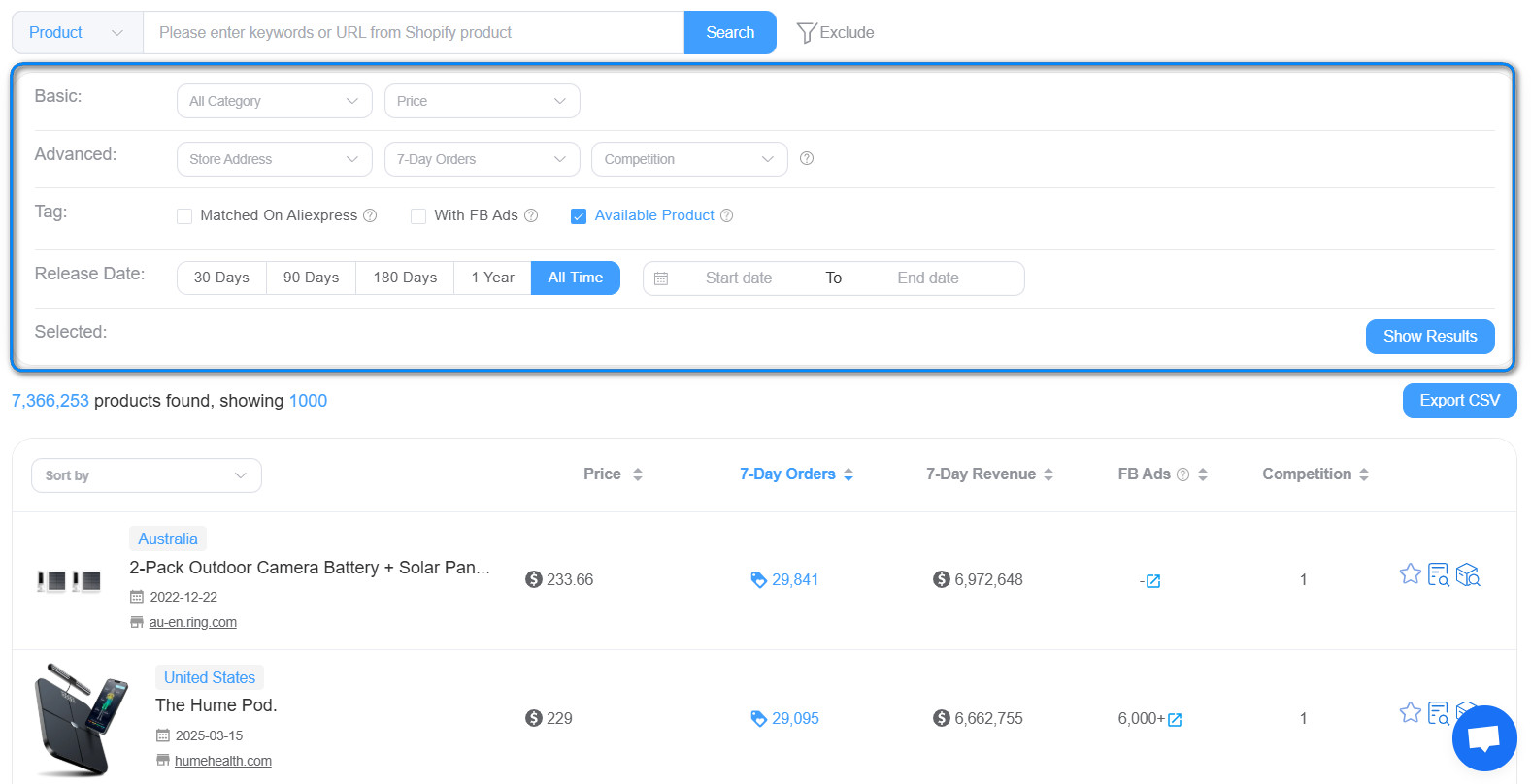Click the 29,841 orders value
The width and height of the screenshot is (1531, 784).
point(795,580)
